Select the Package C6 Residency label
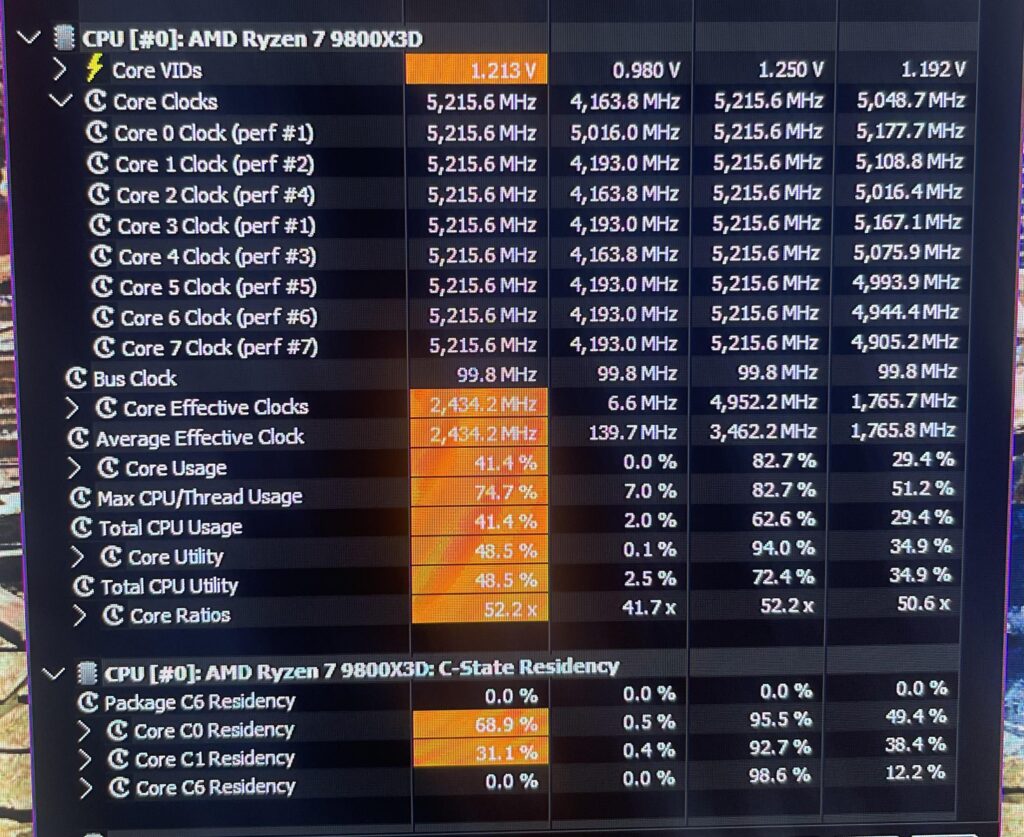This screenshot has width=1024, height=837. click(200, 702)
